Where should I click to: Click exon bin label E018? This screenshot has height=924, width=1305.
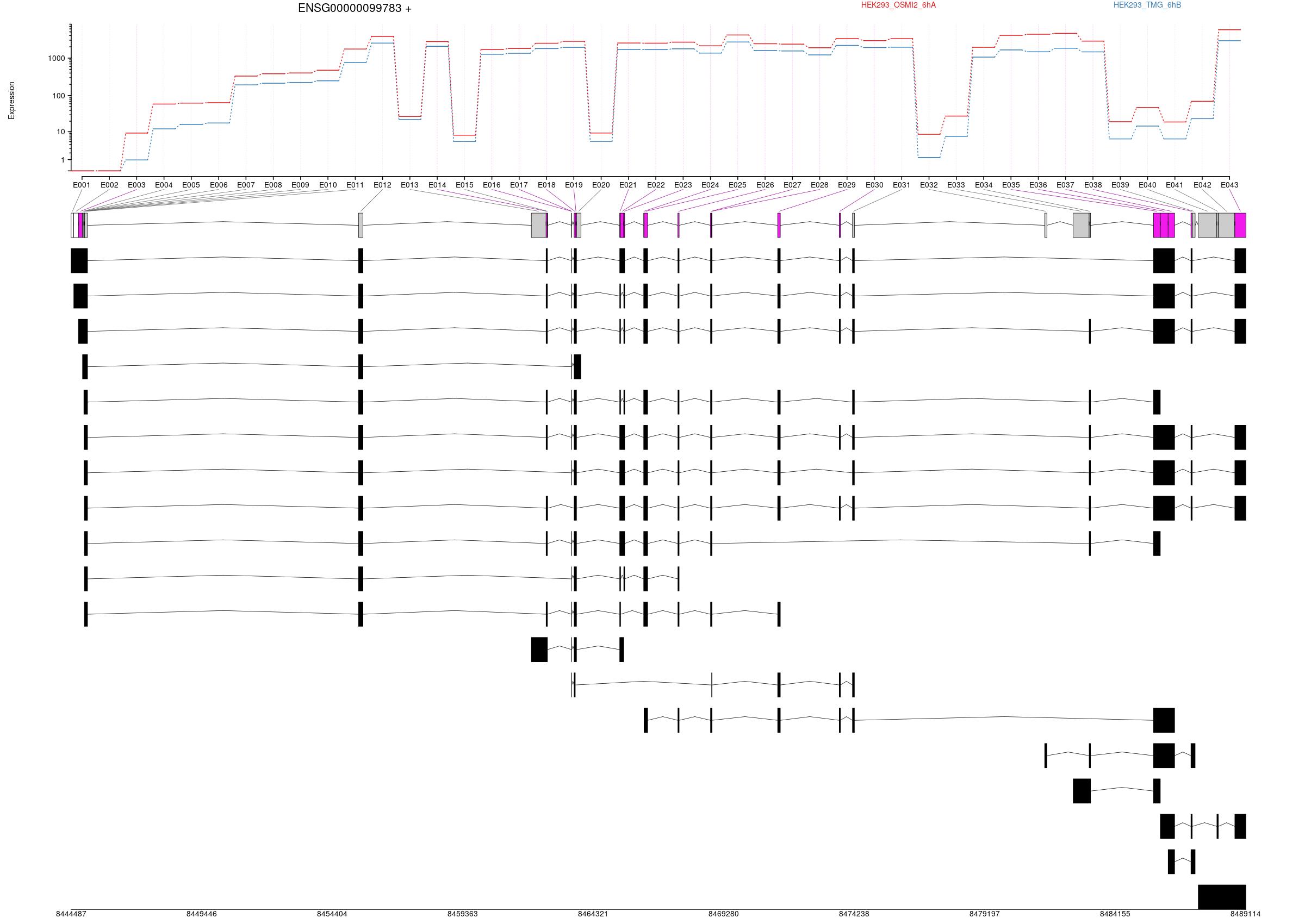pyautogui.click(x=546, y=185)
